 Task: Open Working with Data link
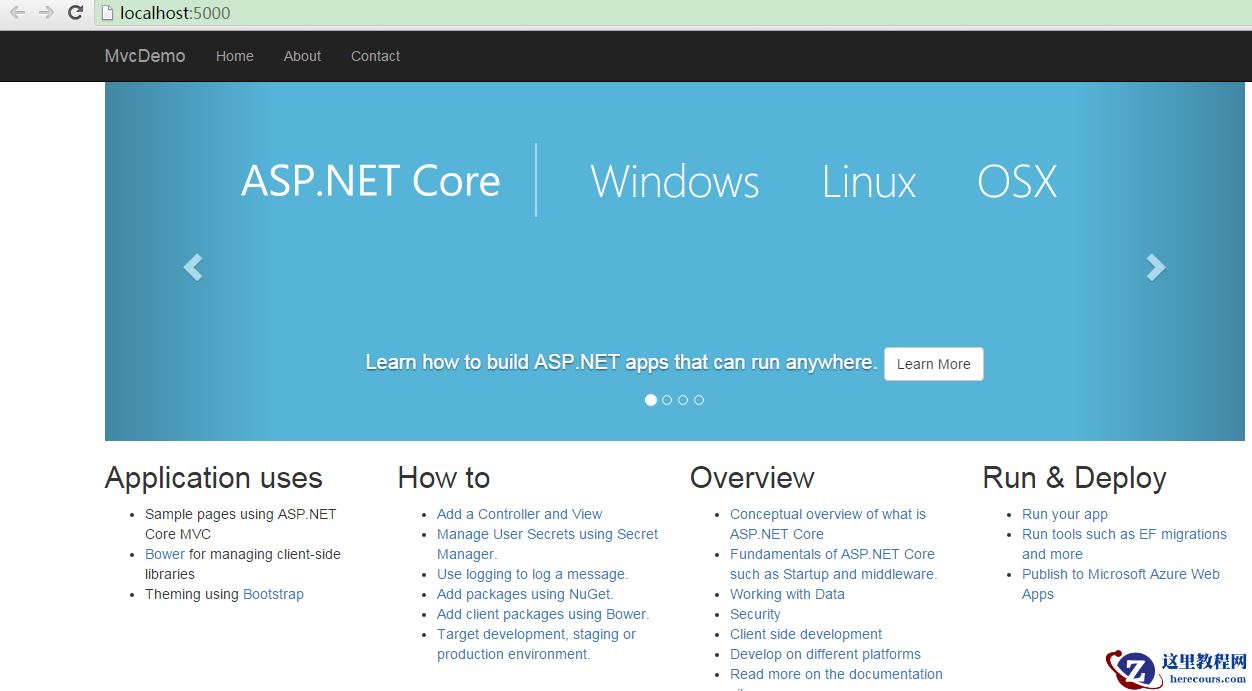(787, 594)
